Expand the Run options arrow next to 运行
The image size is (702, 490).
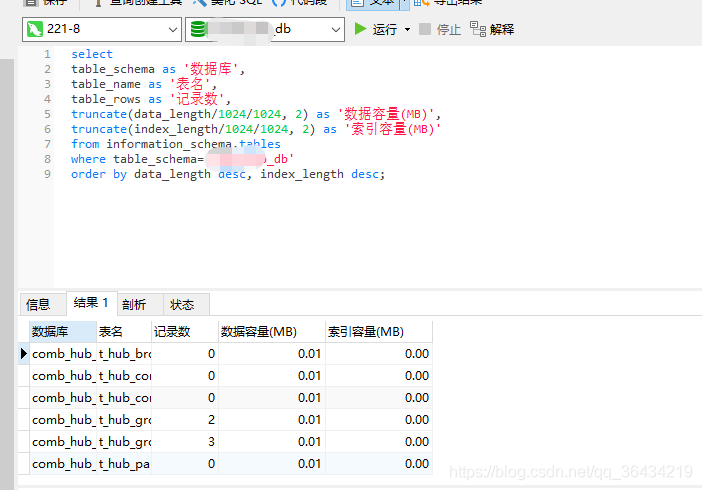407,30
